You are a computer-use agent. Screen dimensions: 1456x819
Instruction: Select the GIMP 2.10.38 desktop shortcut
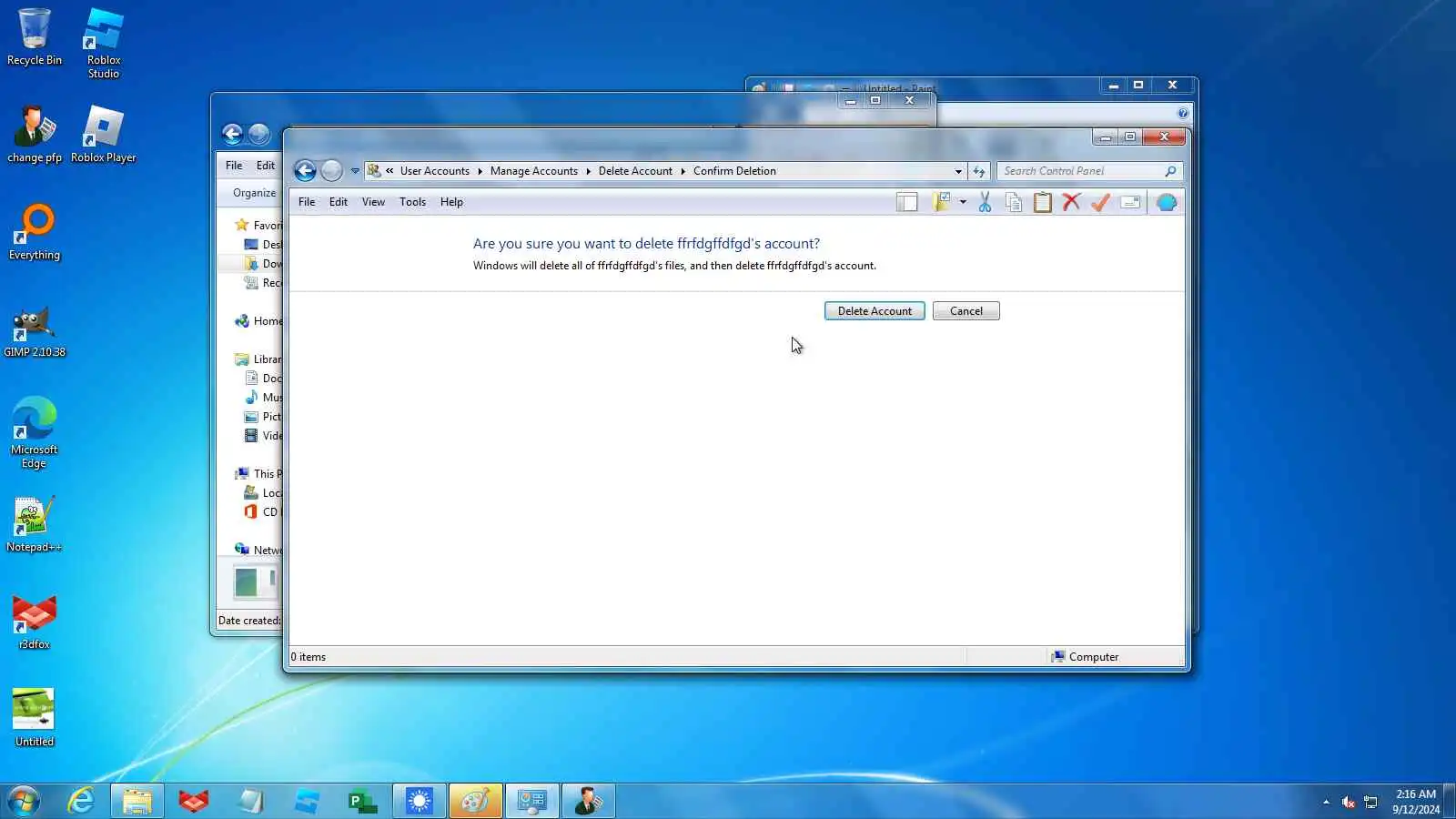pos(35,329)
